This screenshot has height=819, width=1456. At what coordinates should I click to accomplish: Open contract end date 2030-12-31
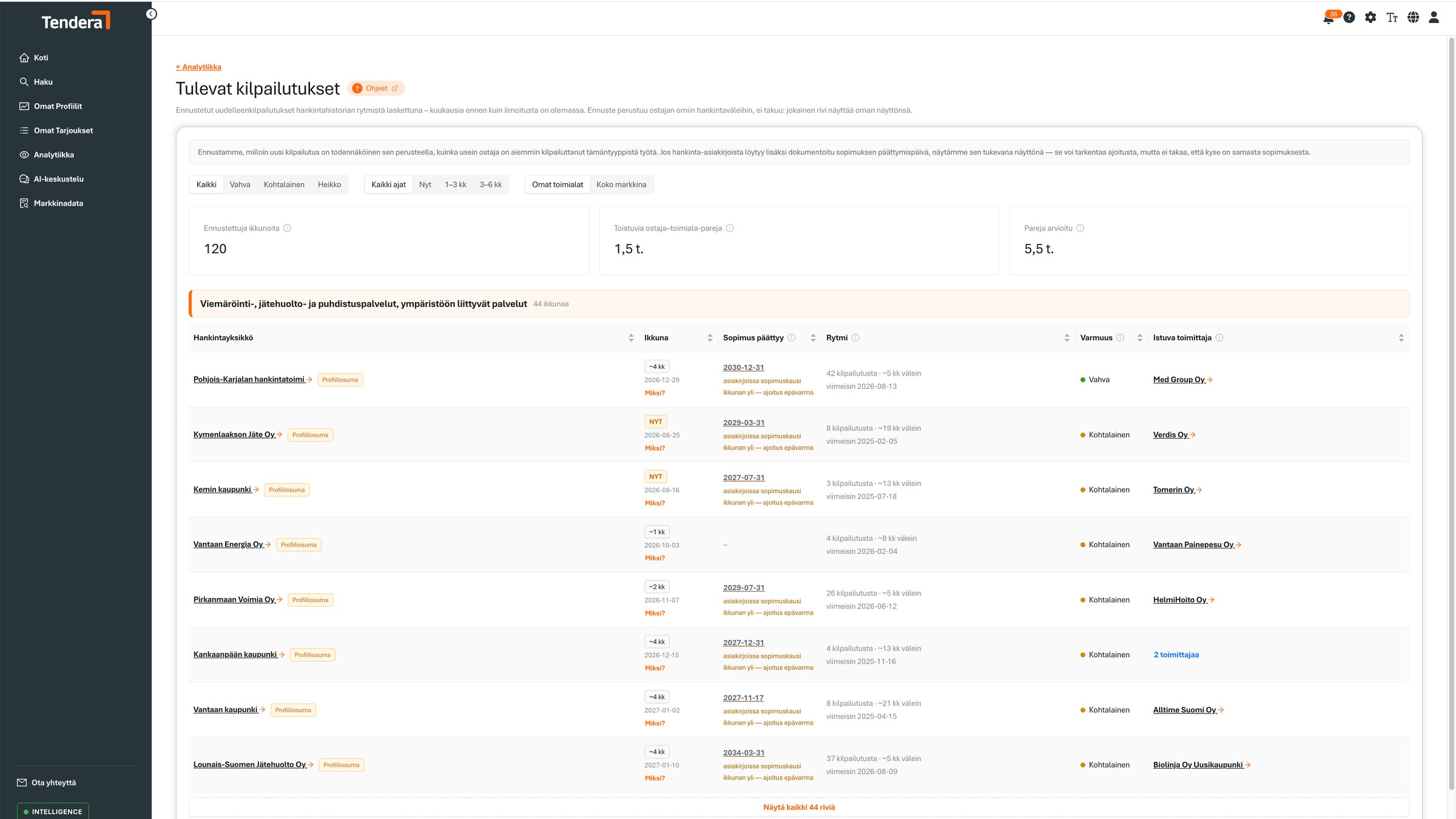744,368
